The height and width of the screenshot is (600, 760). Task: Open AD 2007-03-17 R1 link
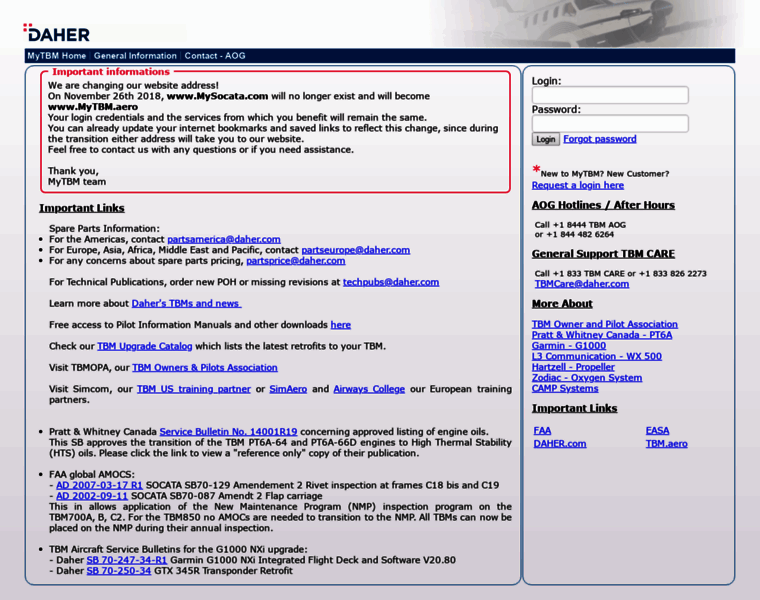tap(99, 485)
